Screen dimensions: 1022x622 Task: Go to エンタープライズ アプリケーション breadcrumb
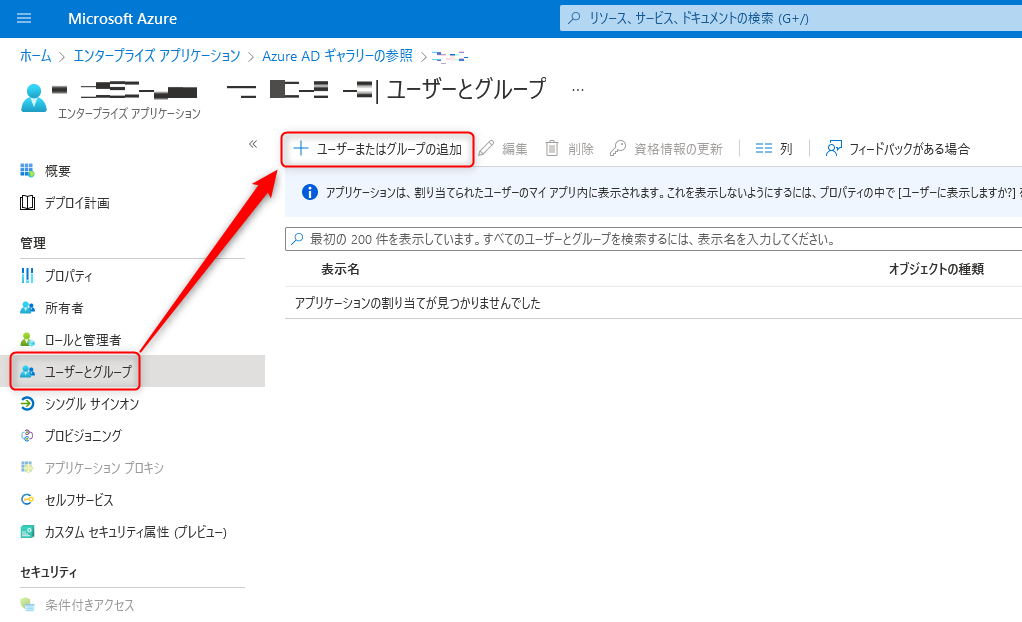tap(157, 56)
